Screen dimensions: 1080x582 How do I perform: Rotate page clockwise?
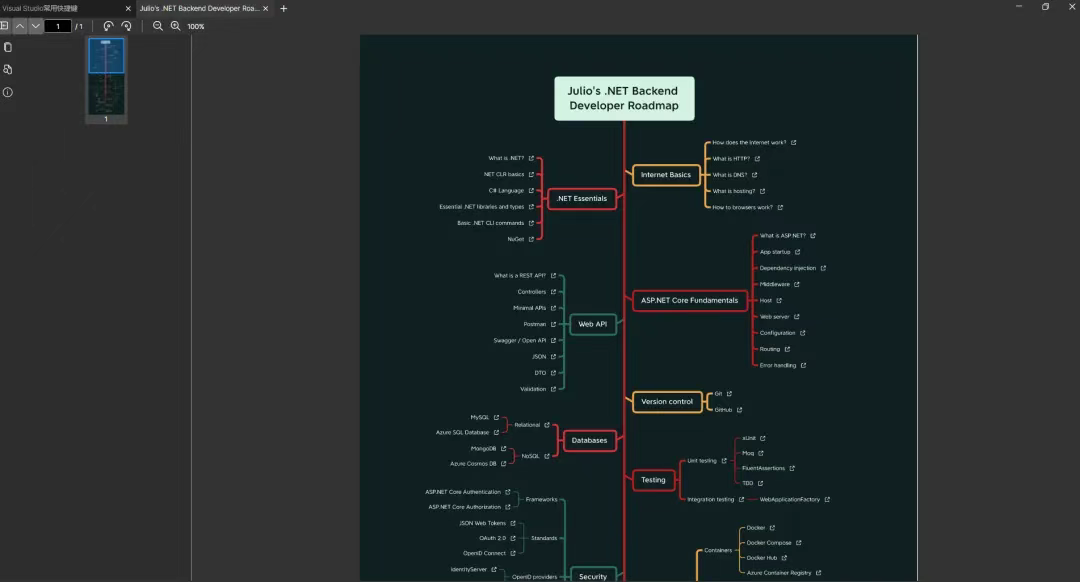[x=126, y=25]
